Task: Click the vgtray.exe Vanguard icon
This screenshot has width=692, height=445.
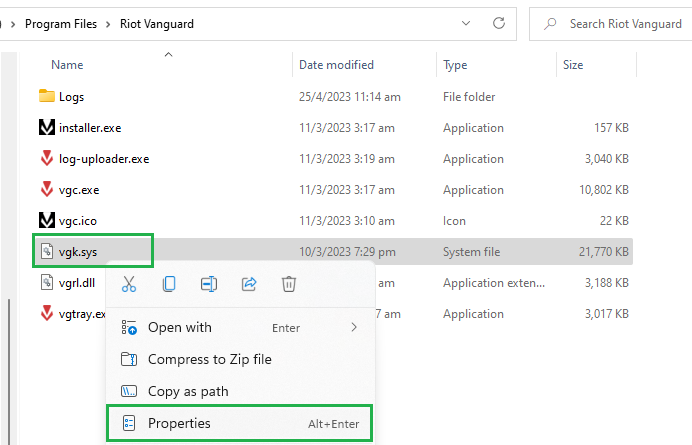Action: tap(47, 313)
